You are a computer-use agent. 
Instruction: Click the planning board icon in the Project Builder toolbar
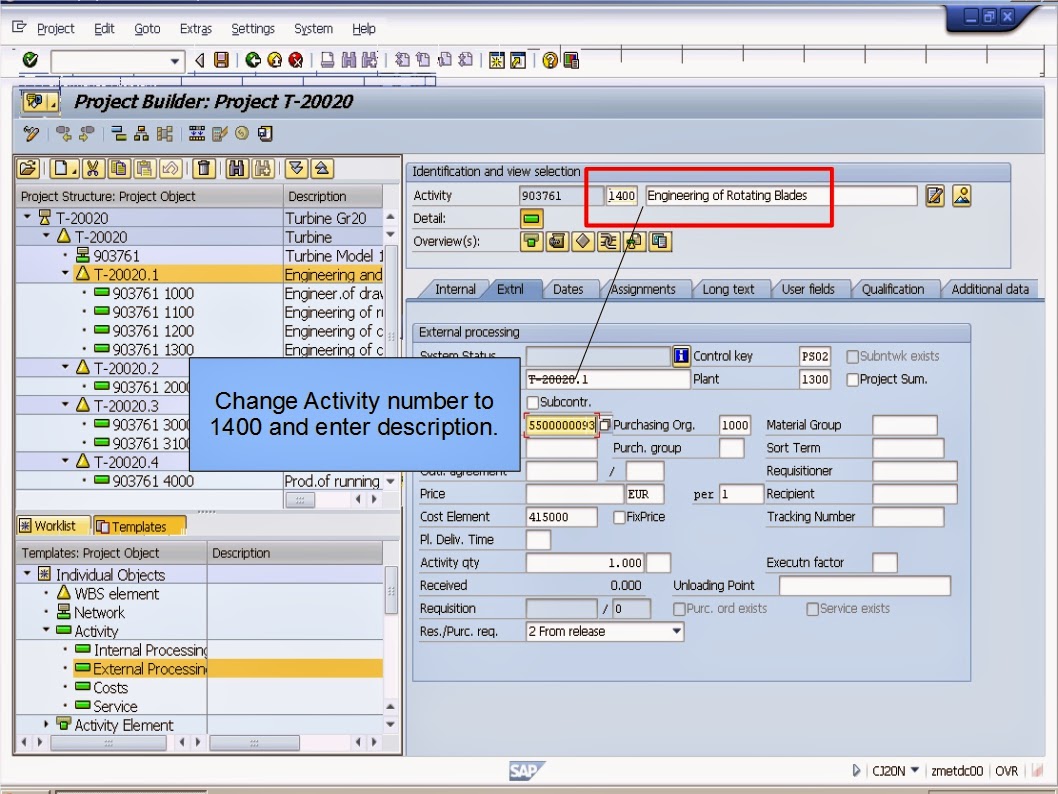coord(197,134)
